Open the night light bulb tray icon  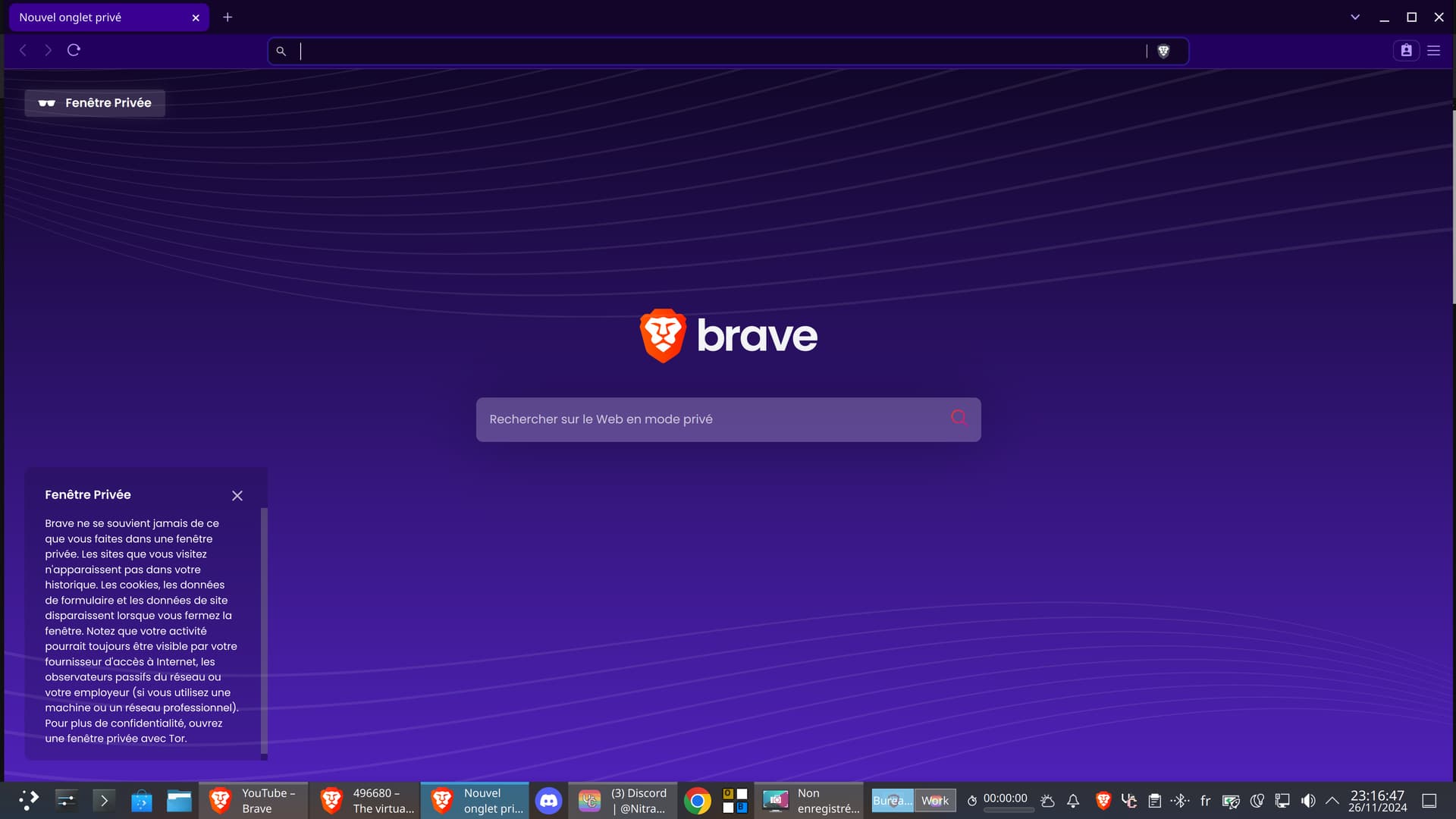pyautogui.click(x=1257, y=800)
